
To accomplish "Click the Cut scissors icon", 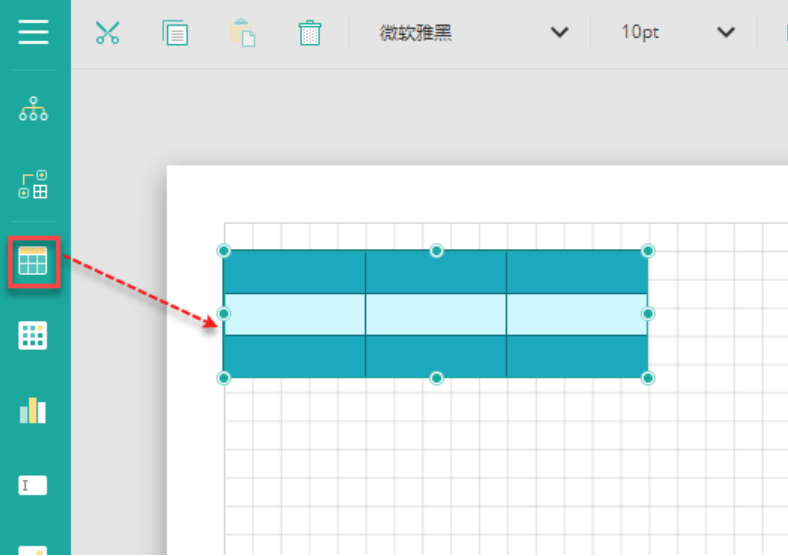I will click(x=107, y=32).
